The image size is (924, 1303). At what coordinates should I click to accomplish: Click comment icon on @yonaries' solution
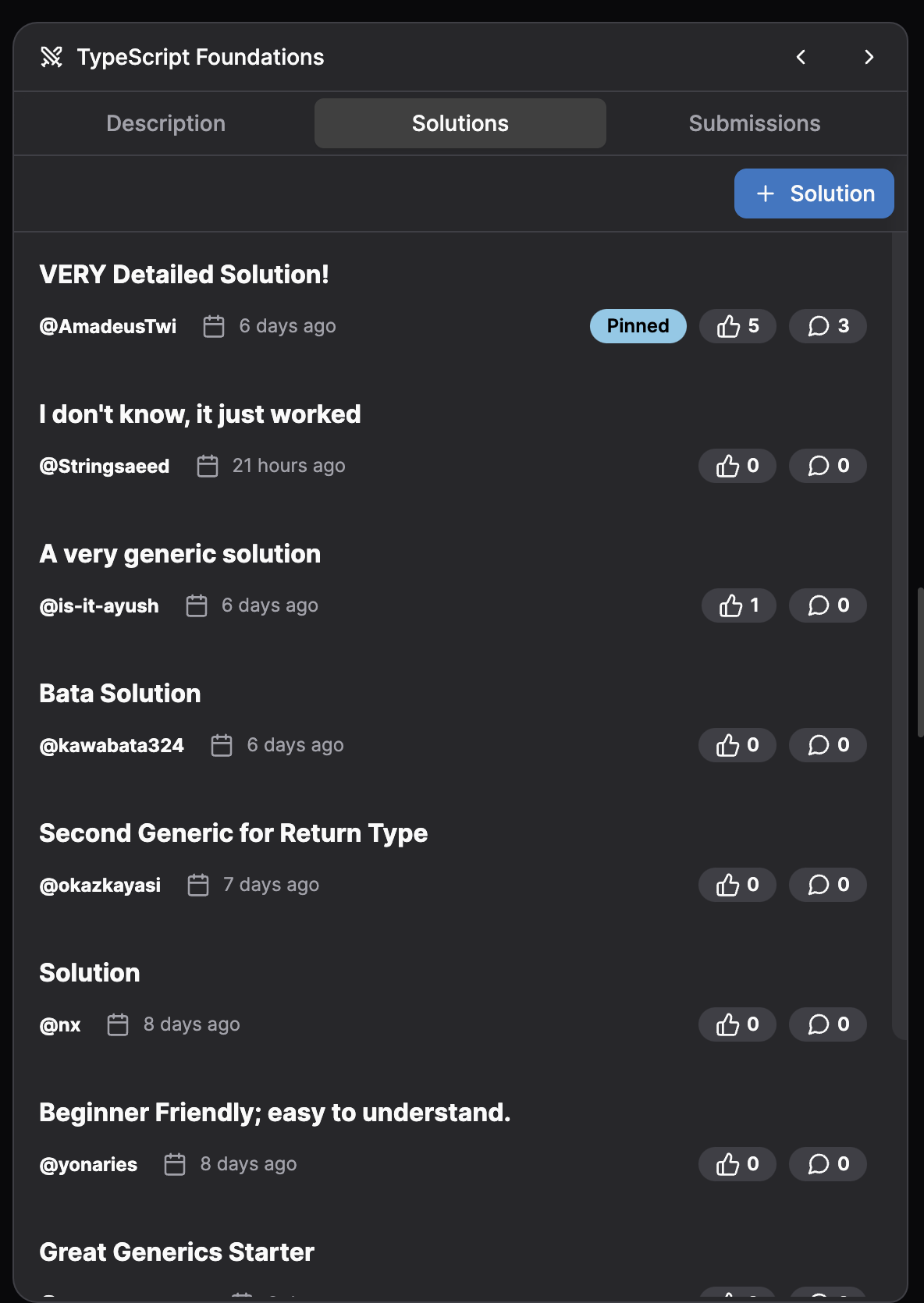click(827, 1164)
